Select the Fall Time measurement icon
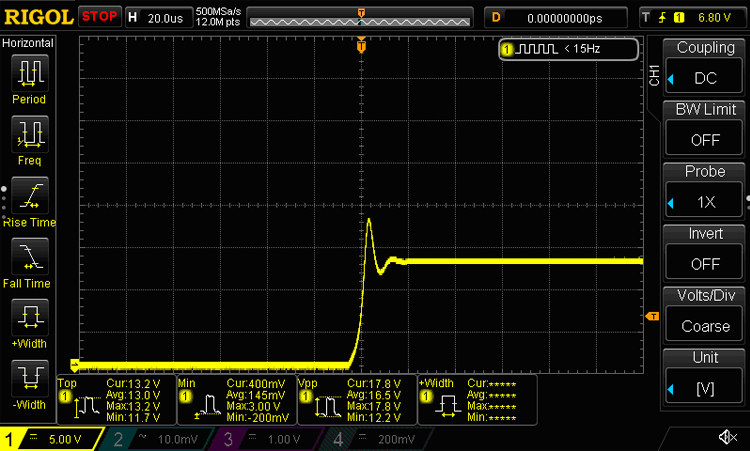 (30, 257)
